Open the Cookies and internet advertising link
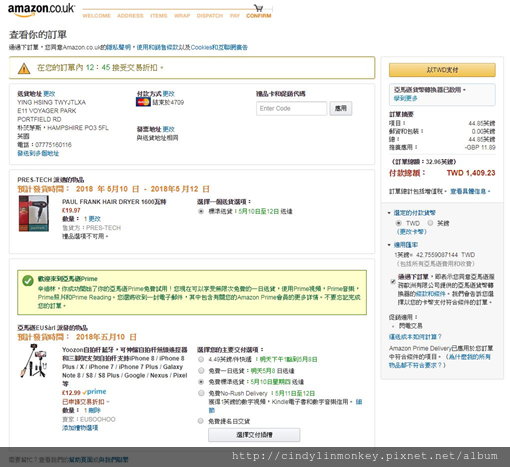This screenshot has height=467, width=510. tap(219, 47)
